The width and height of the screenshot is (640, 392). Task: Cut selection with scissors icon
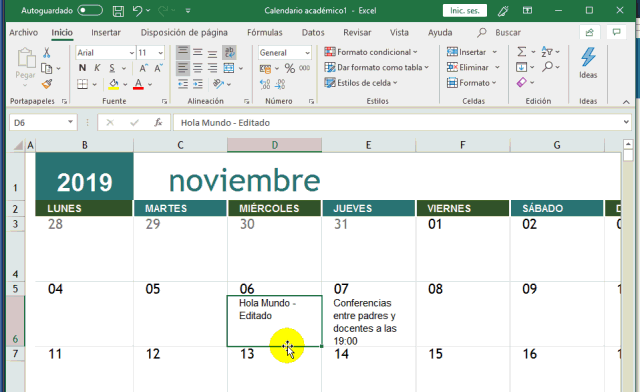coord(47,52)
